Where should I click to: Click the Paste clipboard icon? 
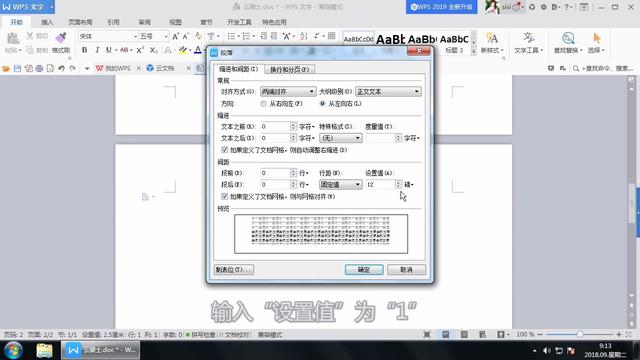(x=13, y=38)
